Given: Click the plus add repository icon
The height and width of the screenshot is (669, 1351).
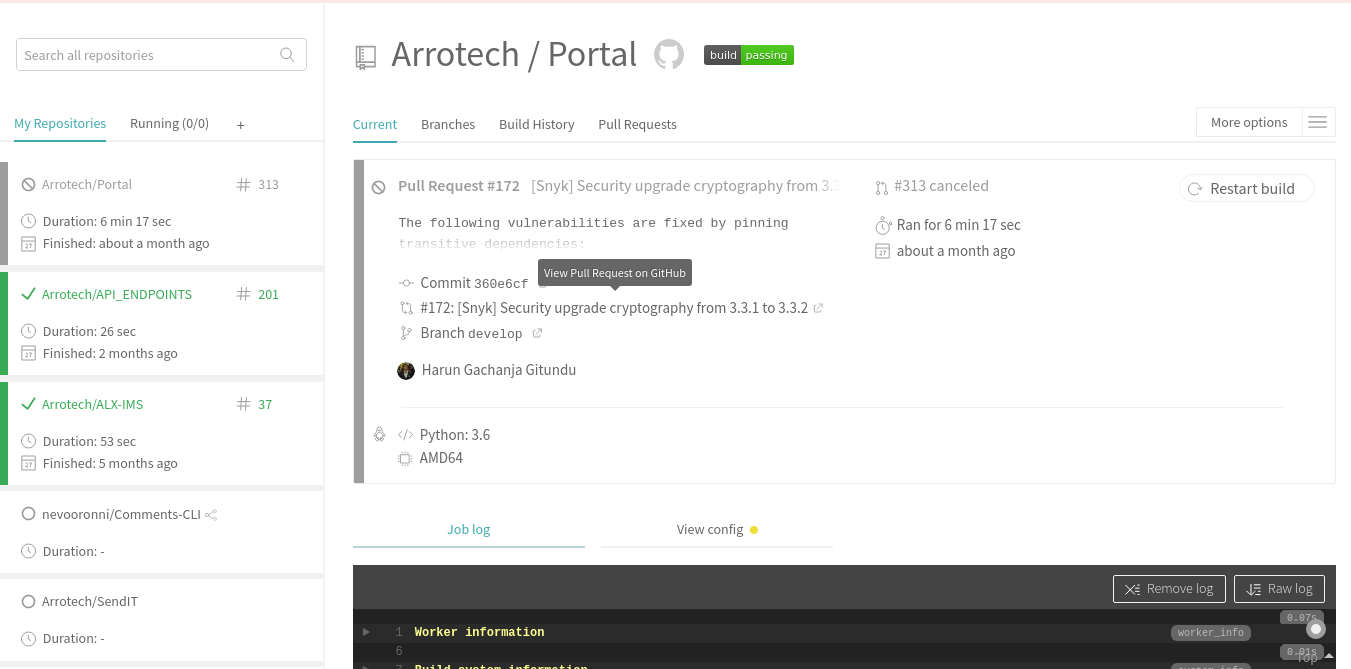Looking at the screenshot, I should click(x=240, y=125).
